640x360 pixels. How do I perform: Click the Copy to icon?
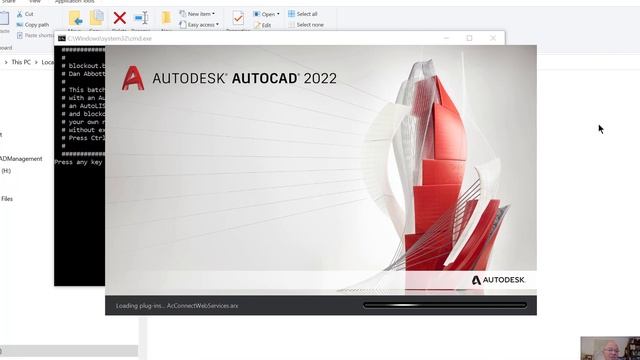coord(96,18)
